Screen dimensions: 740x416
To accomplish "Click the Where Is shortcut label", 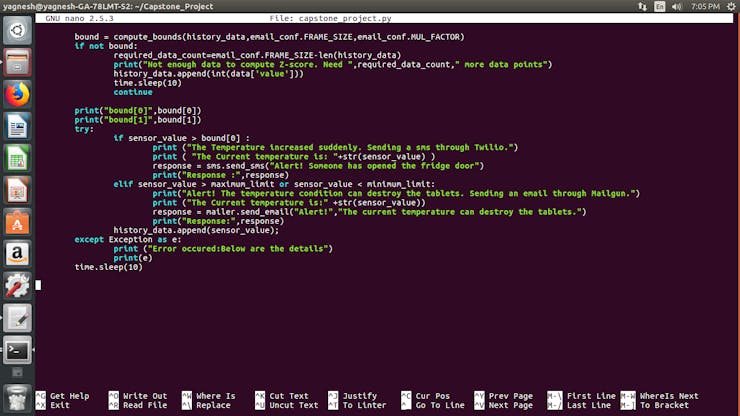I will [216, 396].
